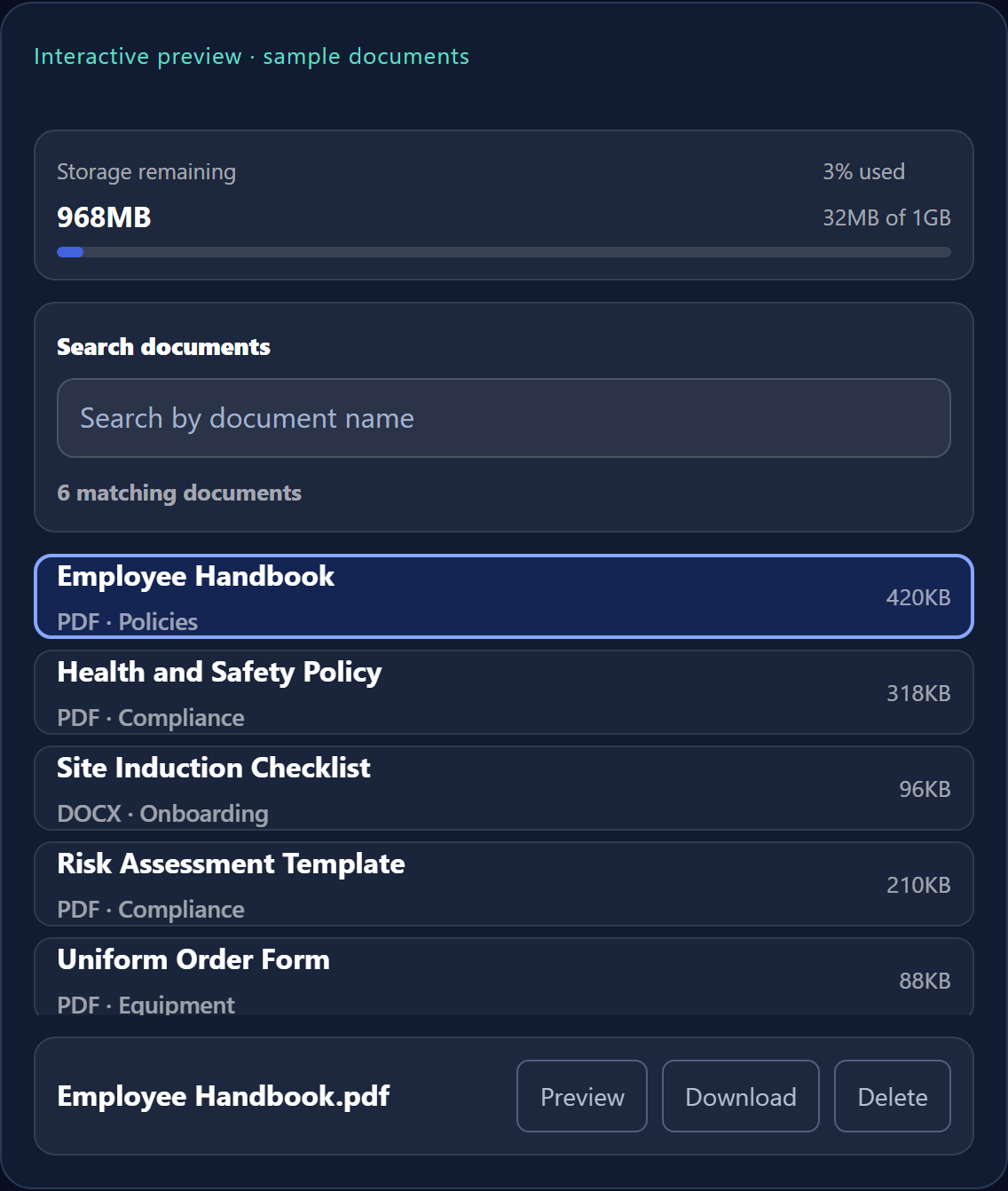Download the Employee Handbook.pdf file
This screenshot has height=1191, width=1008.
click(741, 1096)
